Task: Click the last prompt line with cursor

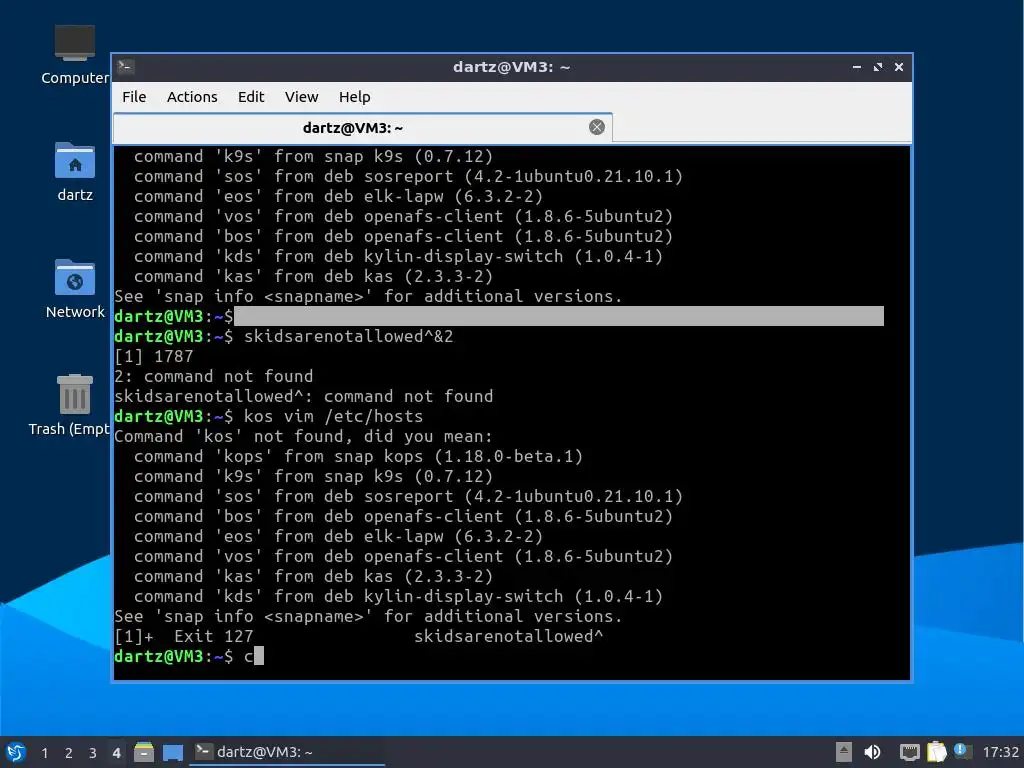Action: point(189,656)
